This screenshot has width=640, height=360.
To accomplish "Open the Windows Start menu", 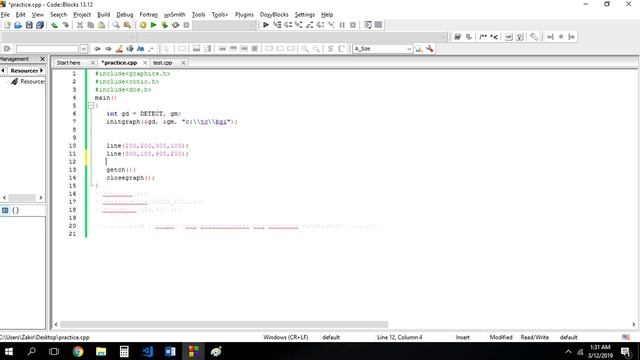I will 9,351.
